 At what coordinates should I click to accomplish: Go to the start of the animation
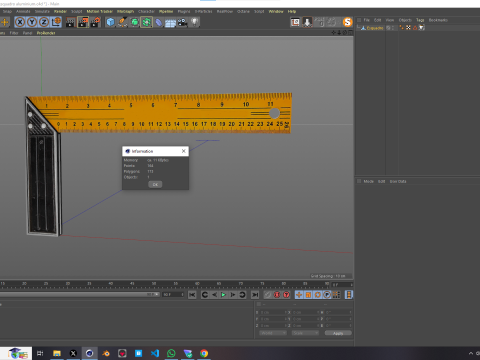(192, 295)
